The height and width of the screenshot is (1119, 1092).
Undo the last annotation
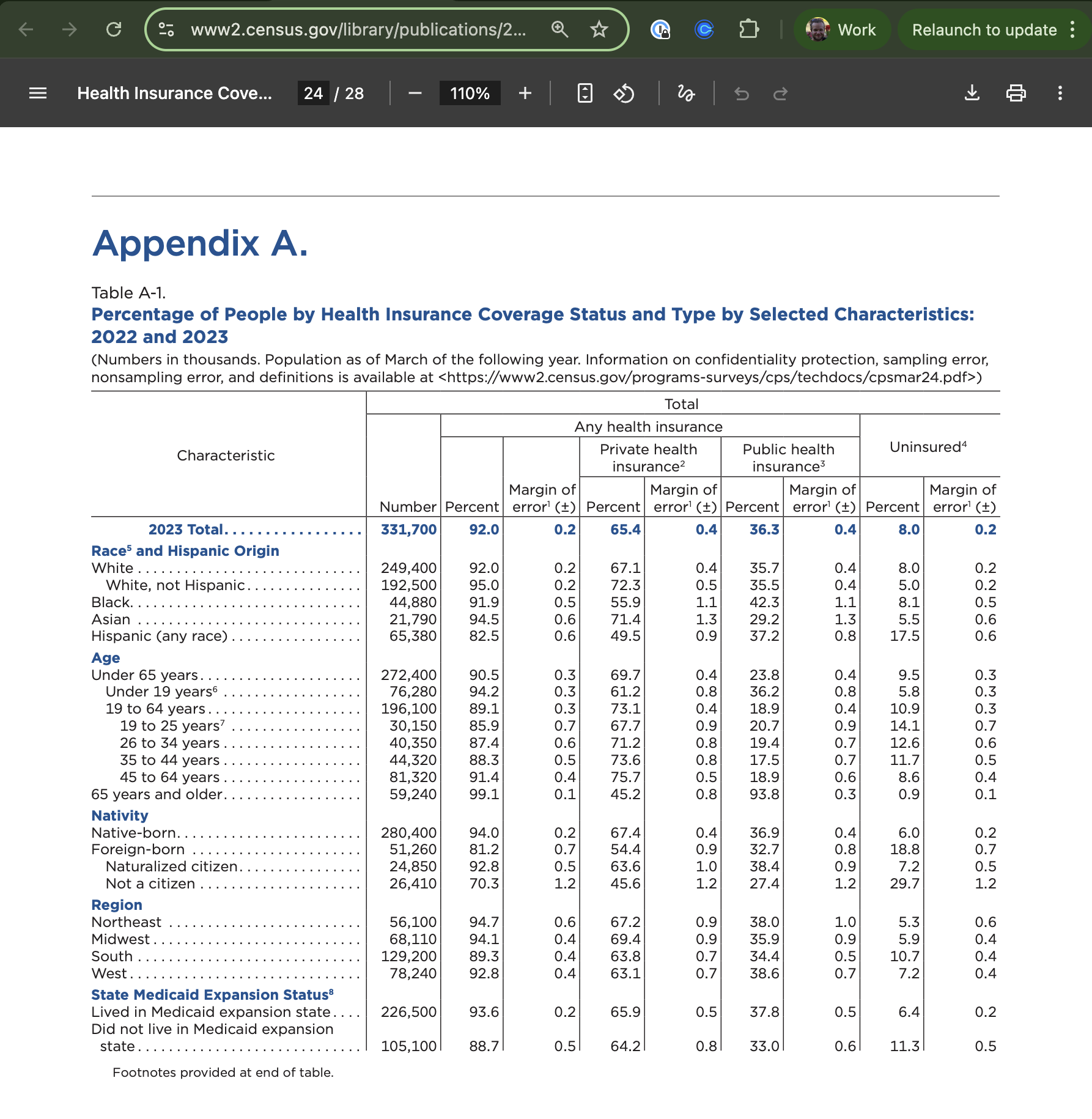pos(742,93)
